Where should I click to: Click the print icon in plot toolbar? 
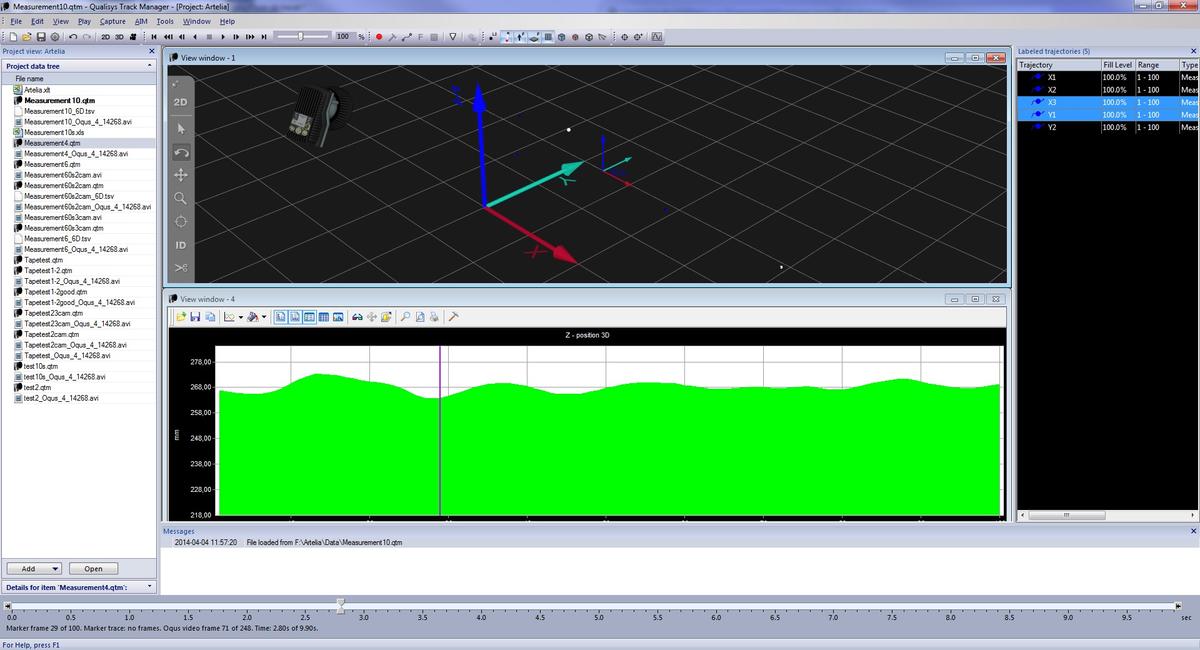click(434, 317)
